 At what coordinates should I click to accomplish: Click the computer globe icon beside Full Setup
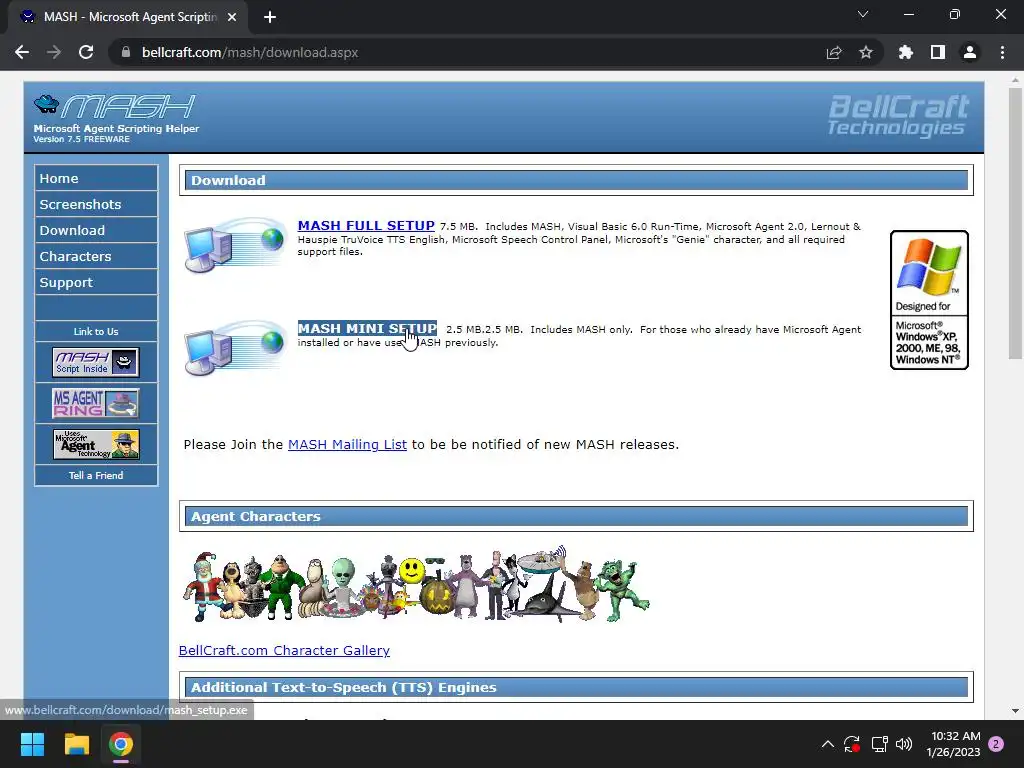[x=236, y=245]
